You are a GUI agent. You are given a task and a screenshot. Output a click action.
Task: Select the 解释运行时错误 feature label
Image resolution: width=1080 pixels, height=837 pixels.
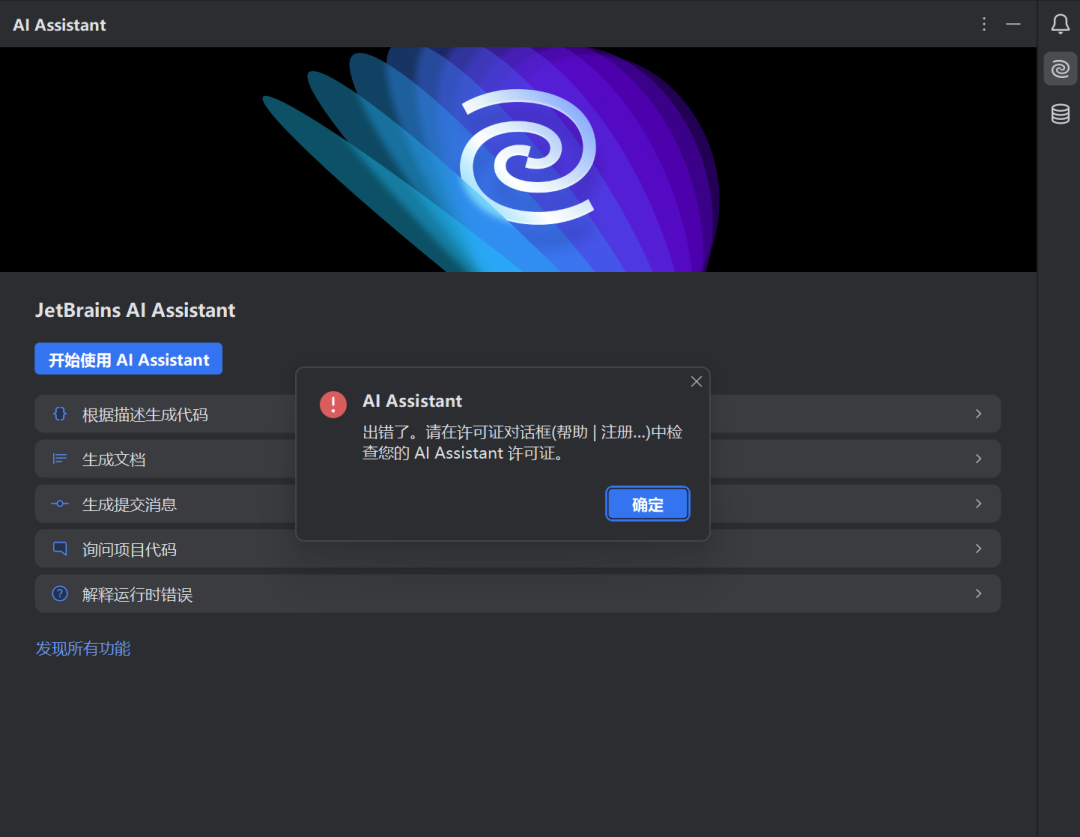coord(138,595)
